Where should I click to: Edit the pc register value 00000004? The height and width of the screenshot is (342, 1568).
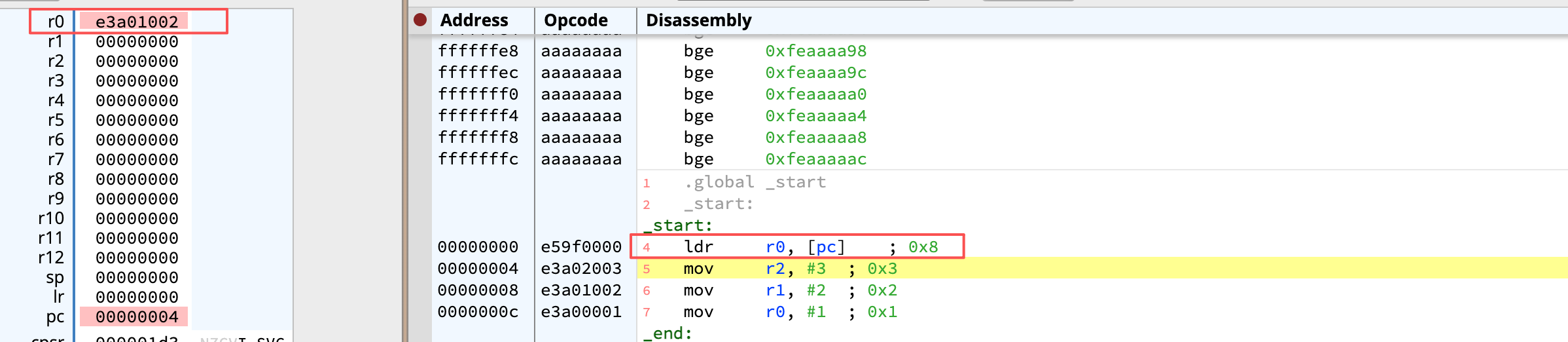(136, 317)
